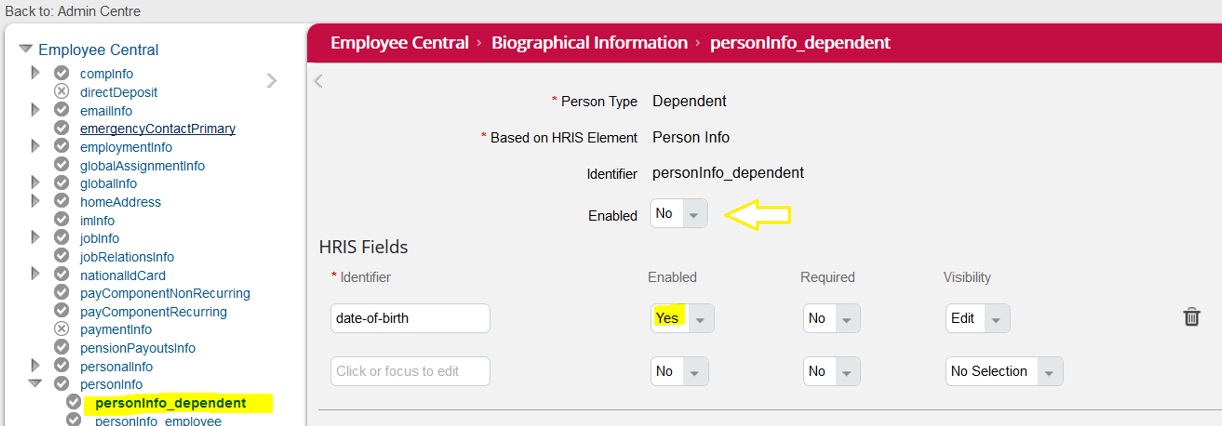Click the check status icon beside compInfo
This screenshot has width=1222, height=426.
click(61, 73)
